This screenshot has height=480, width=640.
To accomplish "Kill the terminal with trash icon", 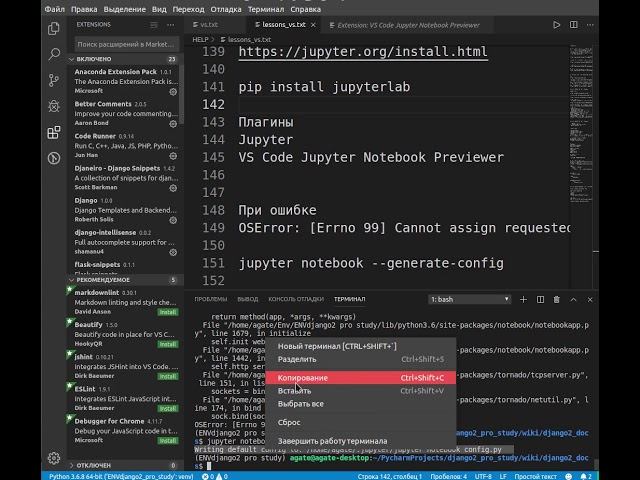I will (556, 300).
